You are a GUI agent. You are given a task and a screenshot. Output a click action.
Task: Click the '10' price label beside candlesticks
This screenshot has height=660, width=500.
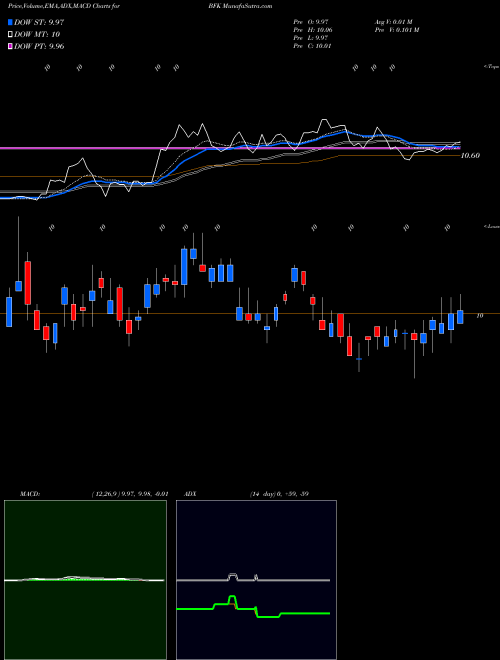(479, 315)
